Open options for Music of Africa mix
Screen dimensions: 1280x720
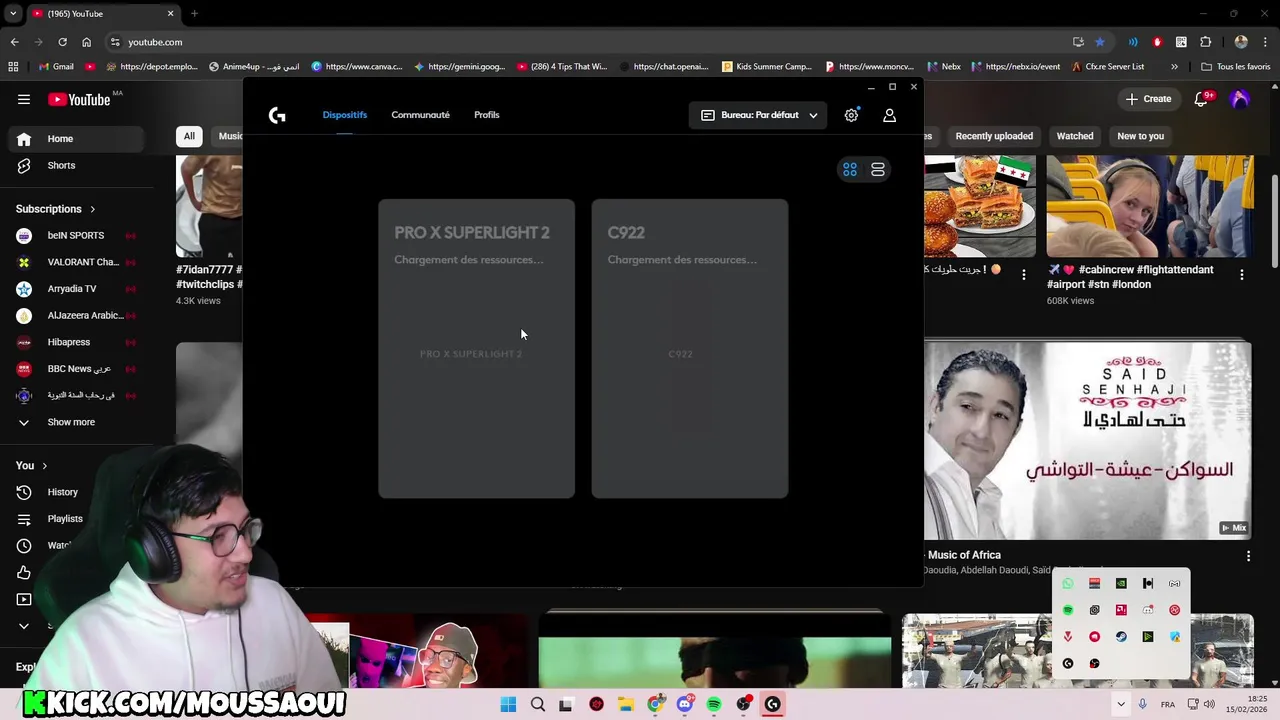click(x=1248, y=556)
